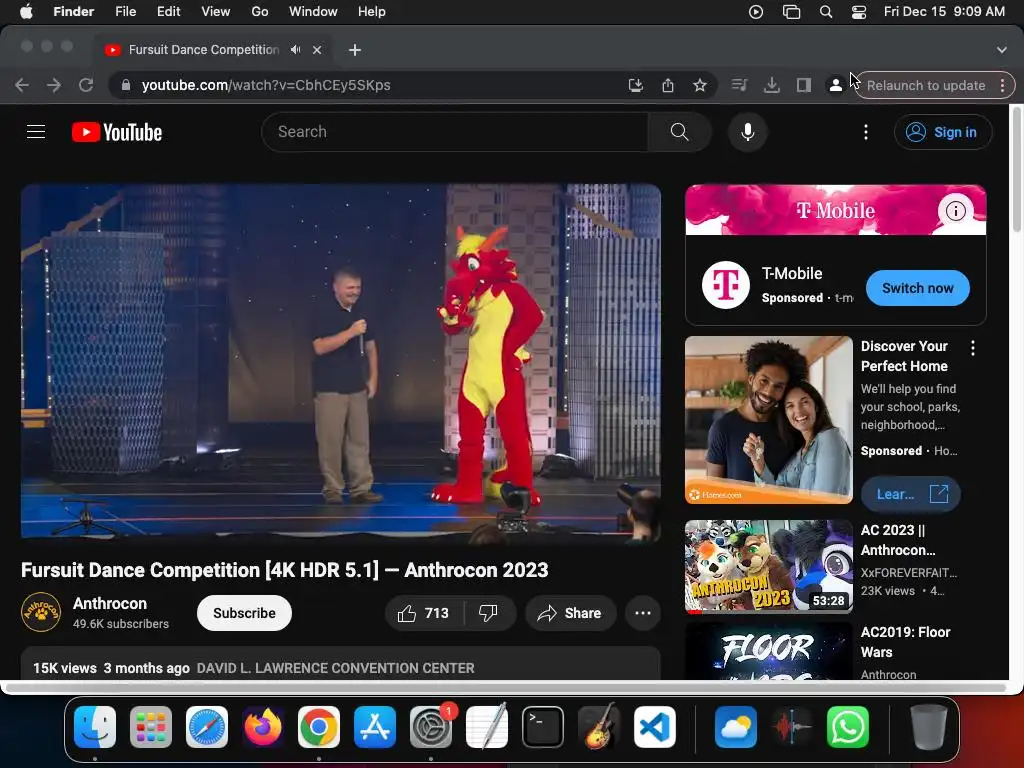Viewport: 1024px width, 768px height.
Task: Go forward in browser history
Action: click(54, 85)
